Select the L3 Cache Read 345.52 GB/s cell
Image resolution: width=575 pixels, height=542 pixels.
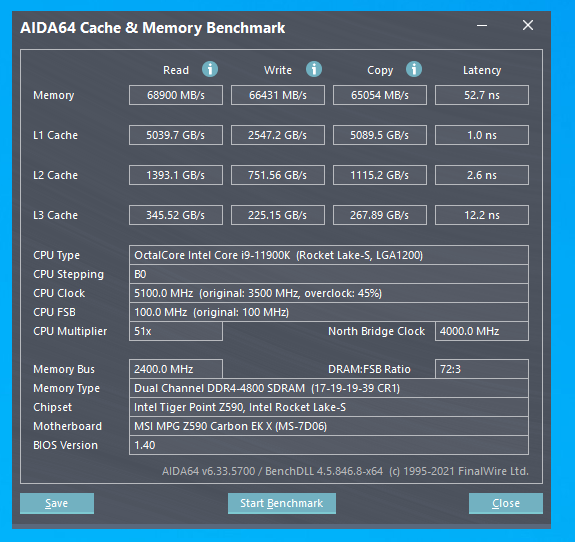pyautogui.click(x=176, y=215)
